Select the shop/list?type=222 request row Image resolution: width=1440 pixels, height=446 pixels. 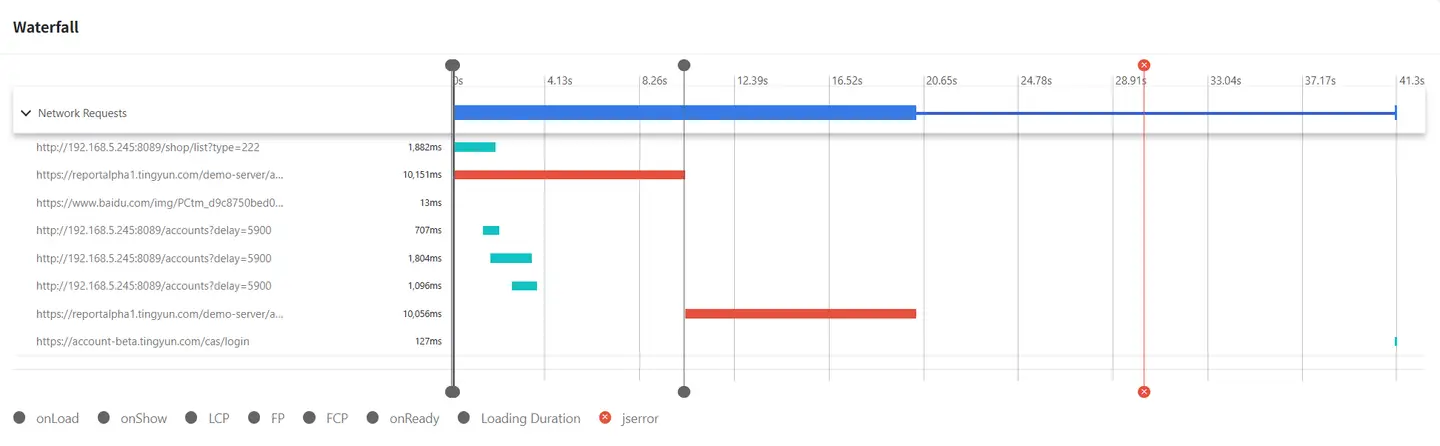click(720, 147)
